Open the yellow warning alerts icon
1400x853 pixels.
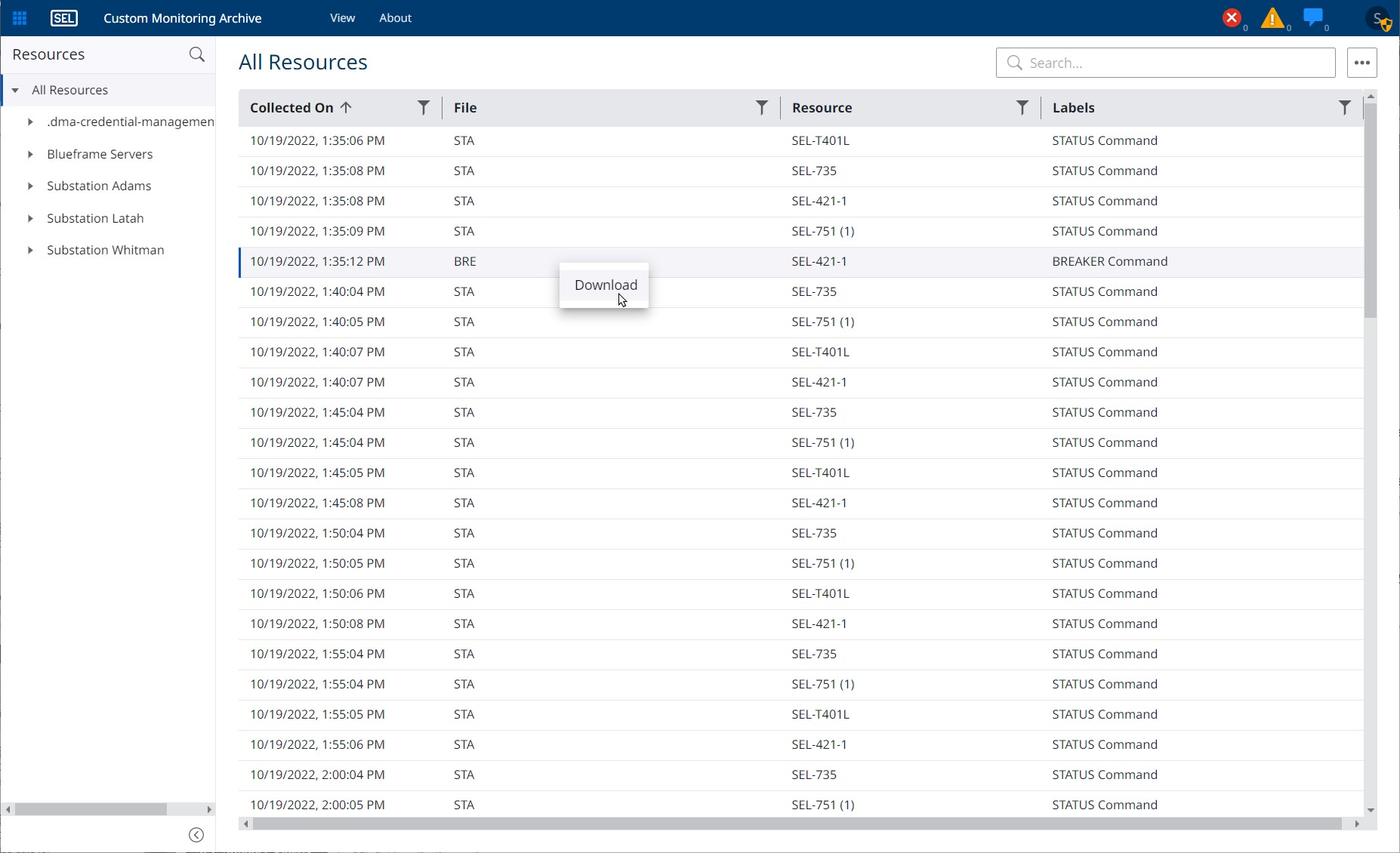coord(1273,18)
